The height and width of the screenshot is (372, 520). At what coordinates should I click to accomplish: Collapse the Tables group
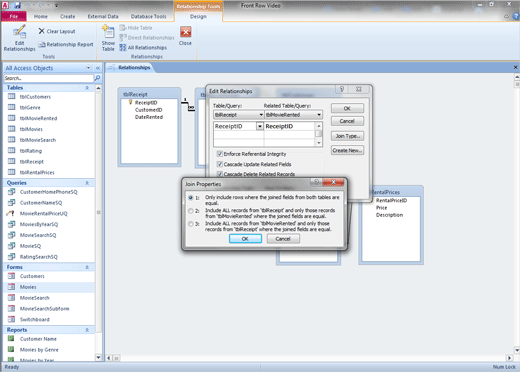[x=87, y=88]
